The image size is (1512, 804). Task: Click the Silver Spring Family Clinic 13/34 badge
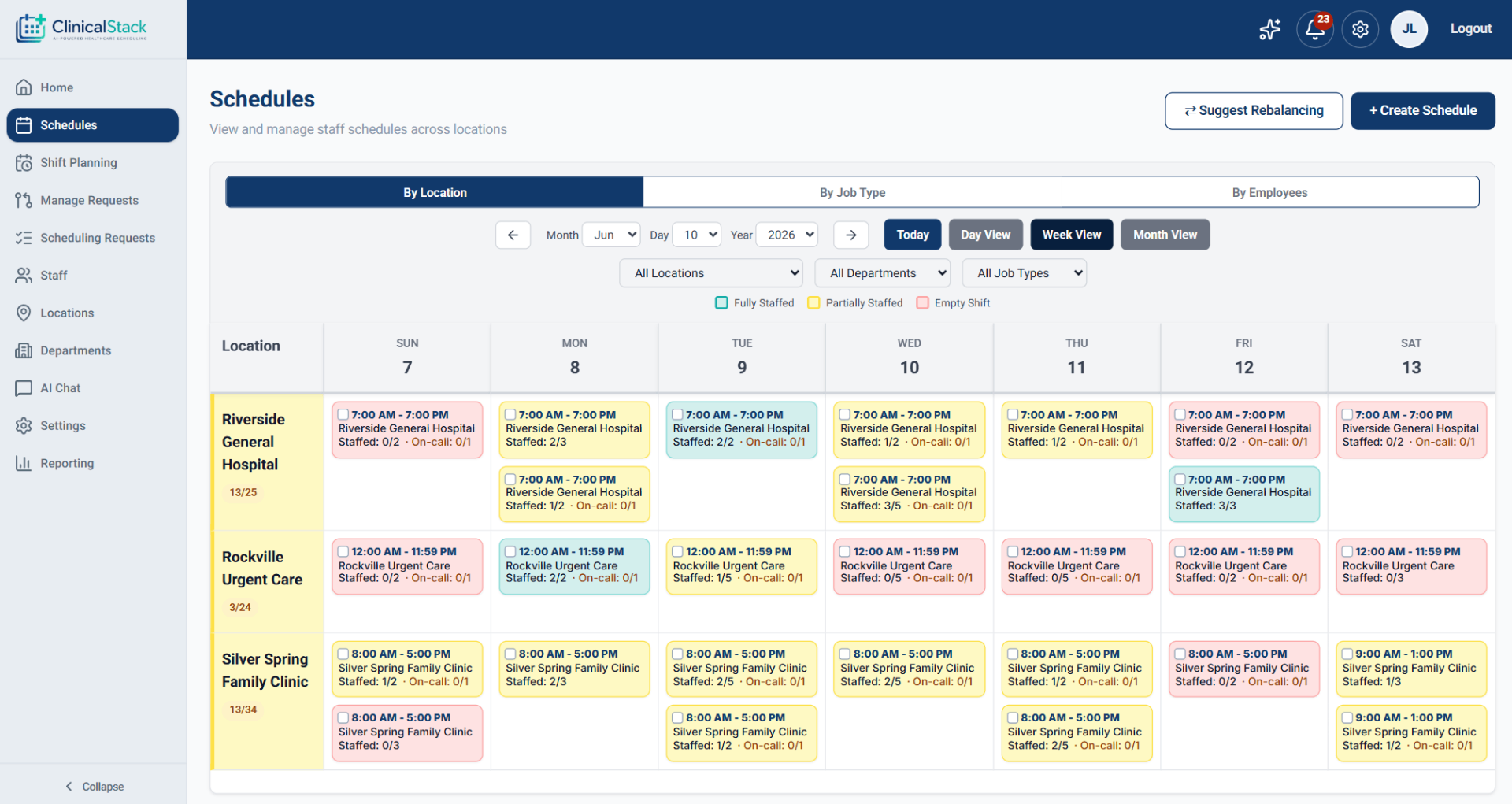click(243, 710)
